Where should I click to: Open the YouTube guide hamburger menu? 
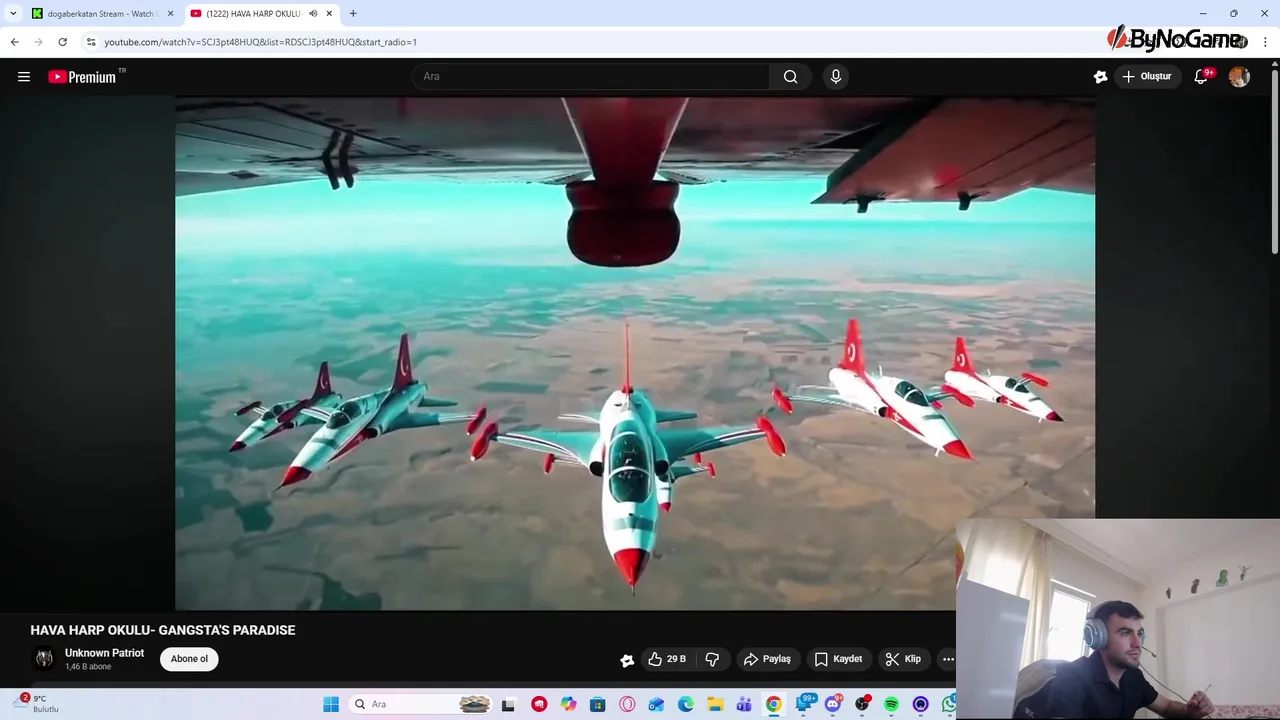coord(24,76)
